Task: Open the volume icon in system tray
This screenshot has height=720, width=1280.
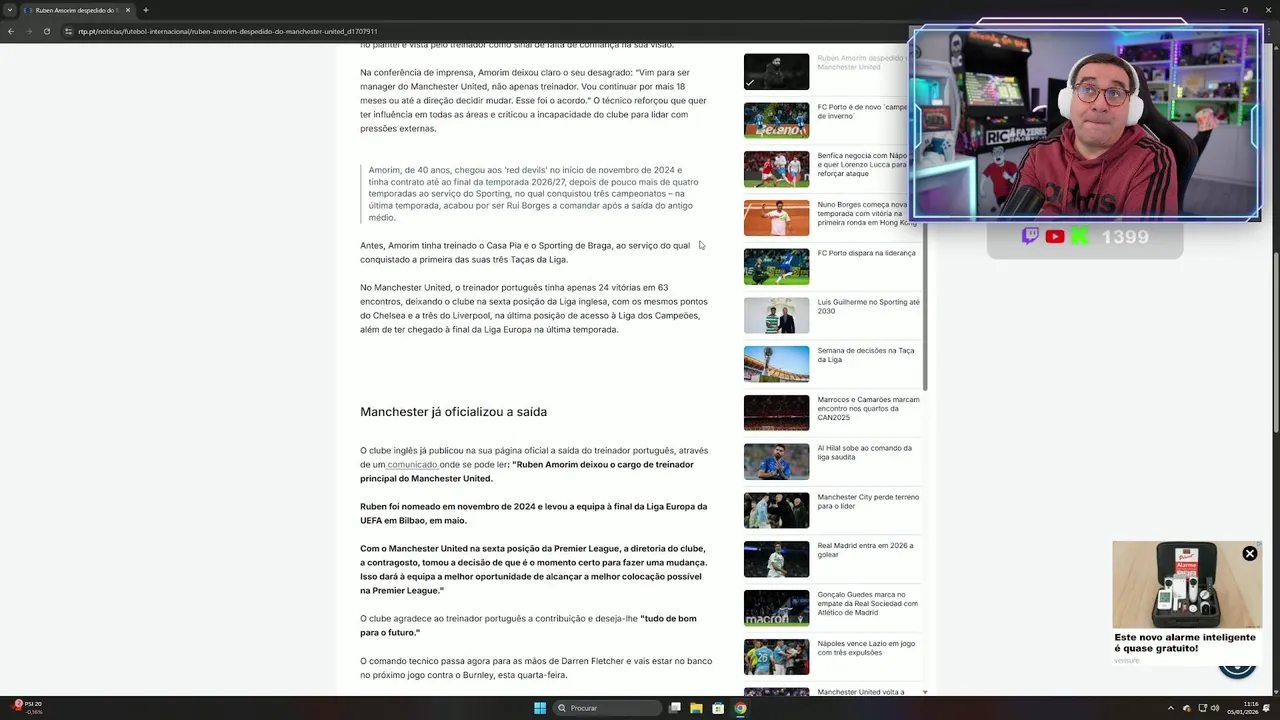Action: coord(1215,708)
